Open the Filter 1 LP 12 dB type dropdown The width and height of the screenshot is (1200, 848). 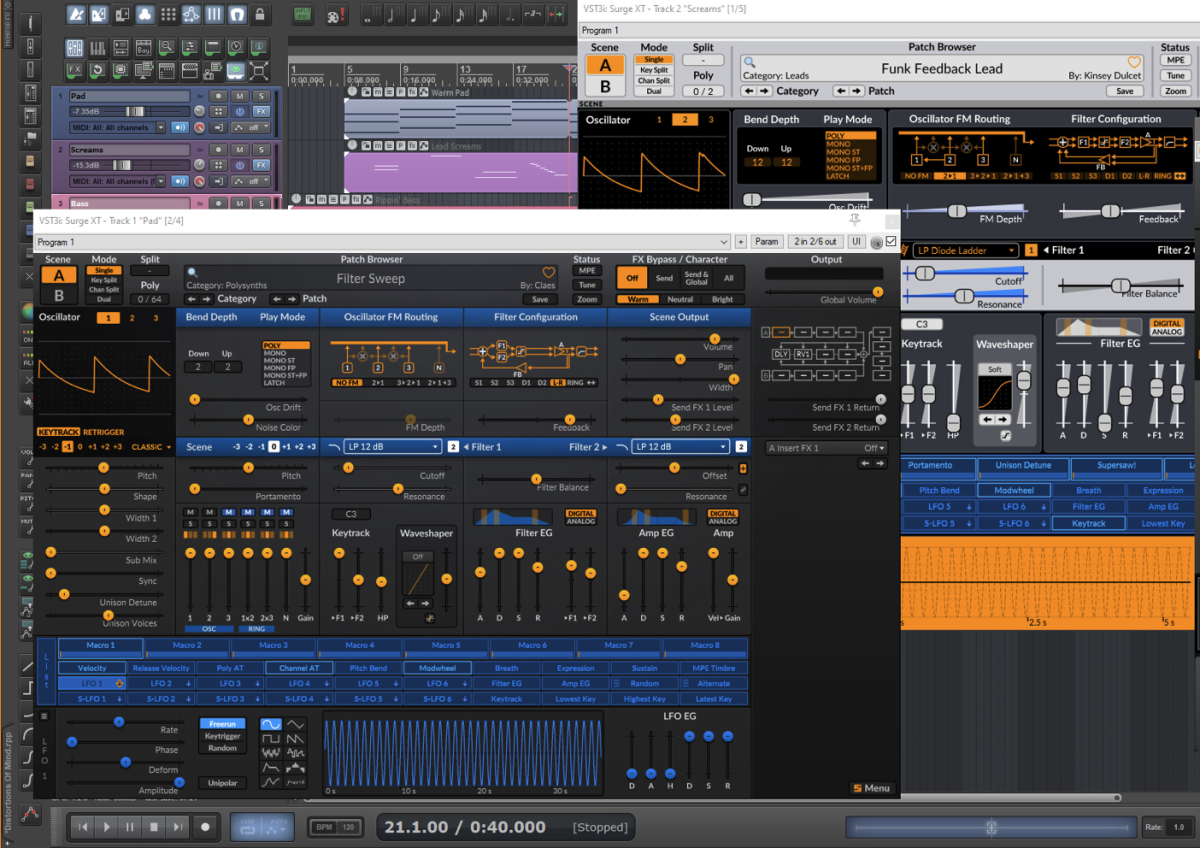392,447
